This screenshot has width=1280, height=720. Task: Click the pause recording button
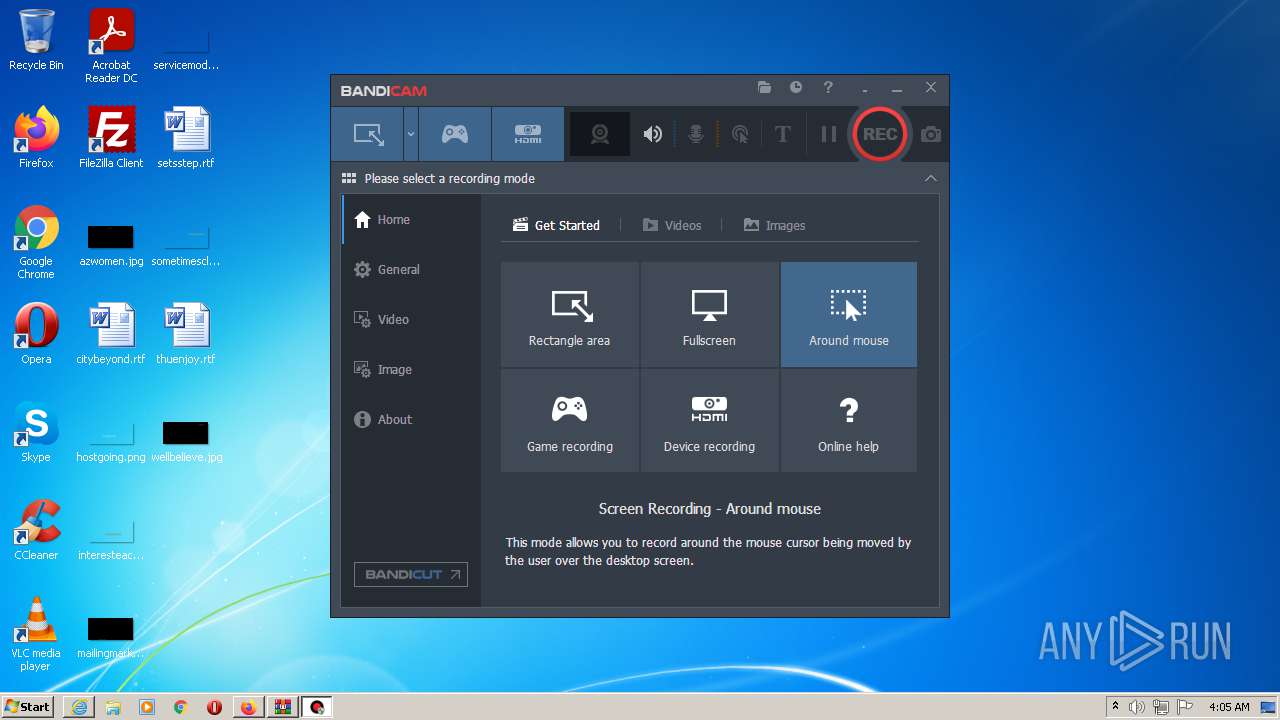pyautogui.click(x=828, y=134)
